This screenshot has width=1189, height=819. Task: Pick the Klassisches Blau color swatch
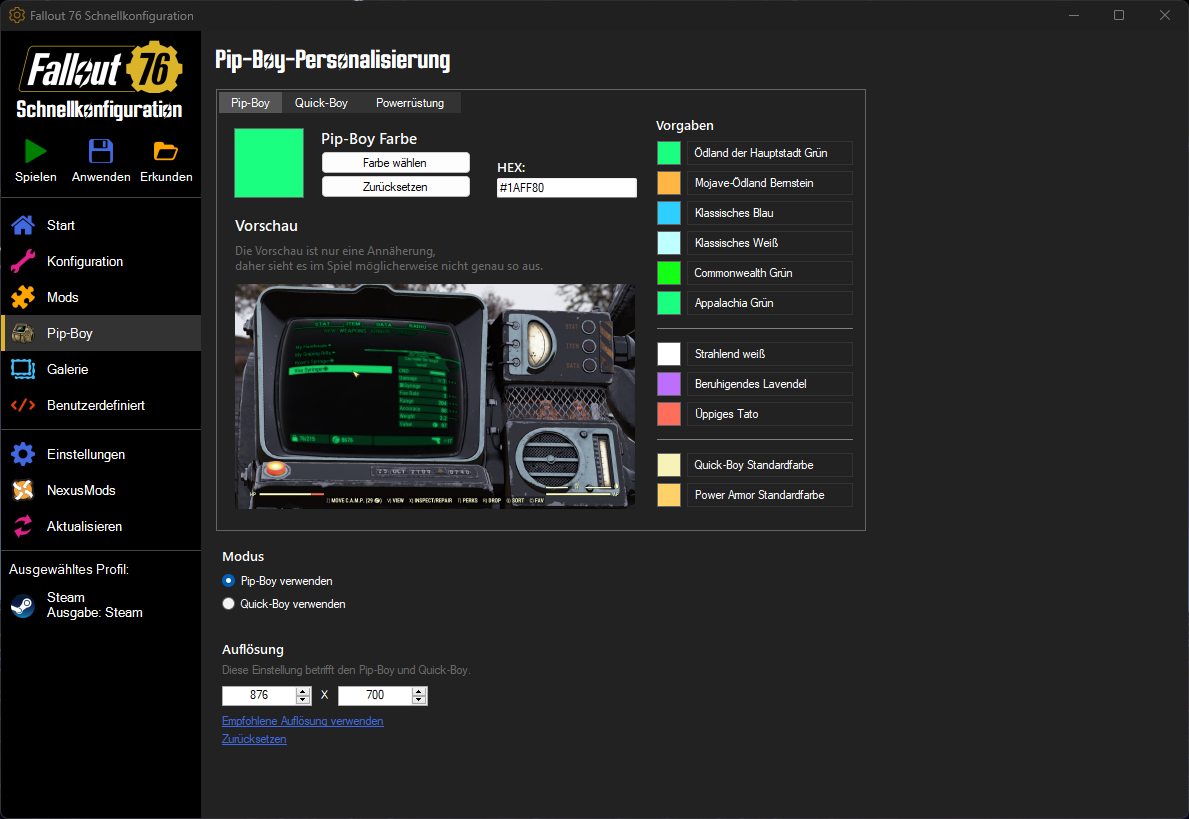tap(669, 213)
